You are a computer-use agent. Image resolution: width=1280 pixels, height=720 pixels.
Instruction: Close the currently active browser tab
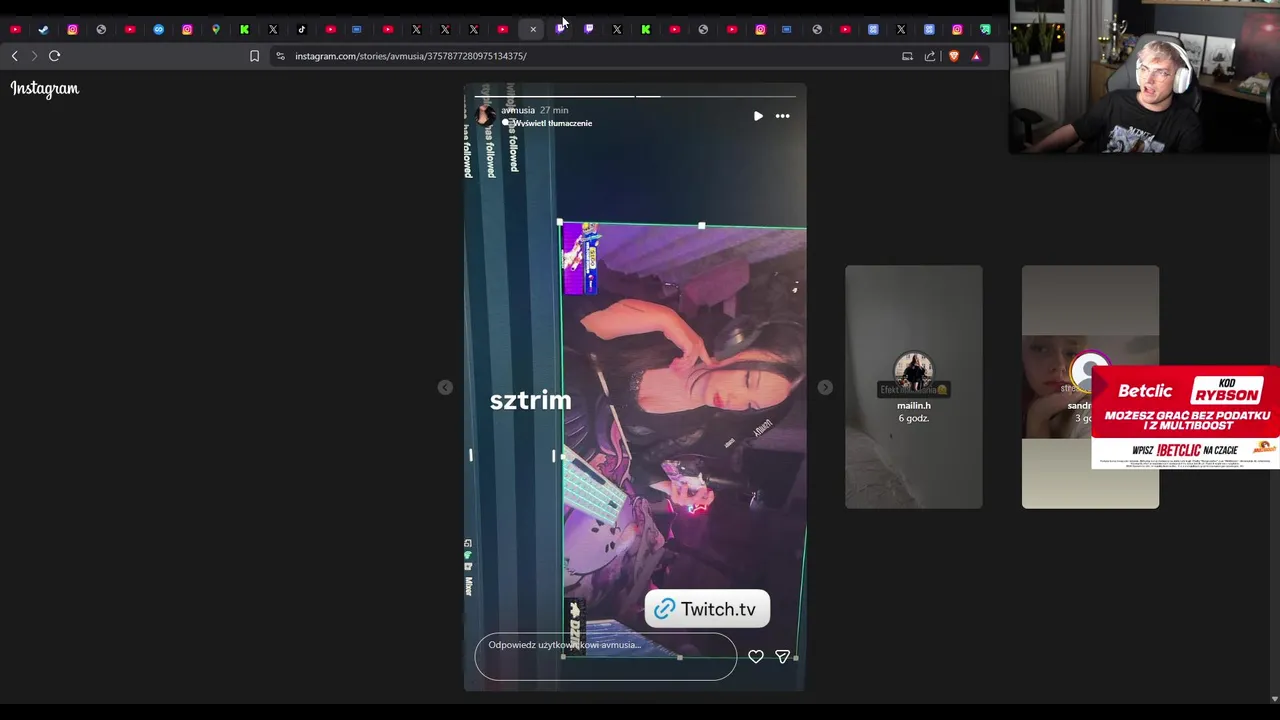click(x=533, y=29)
